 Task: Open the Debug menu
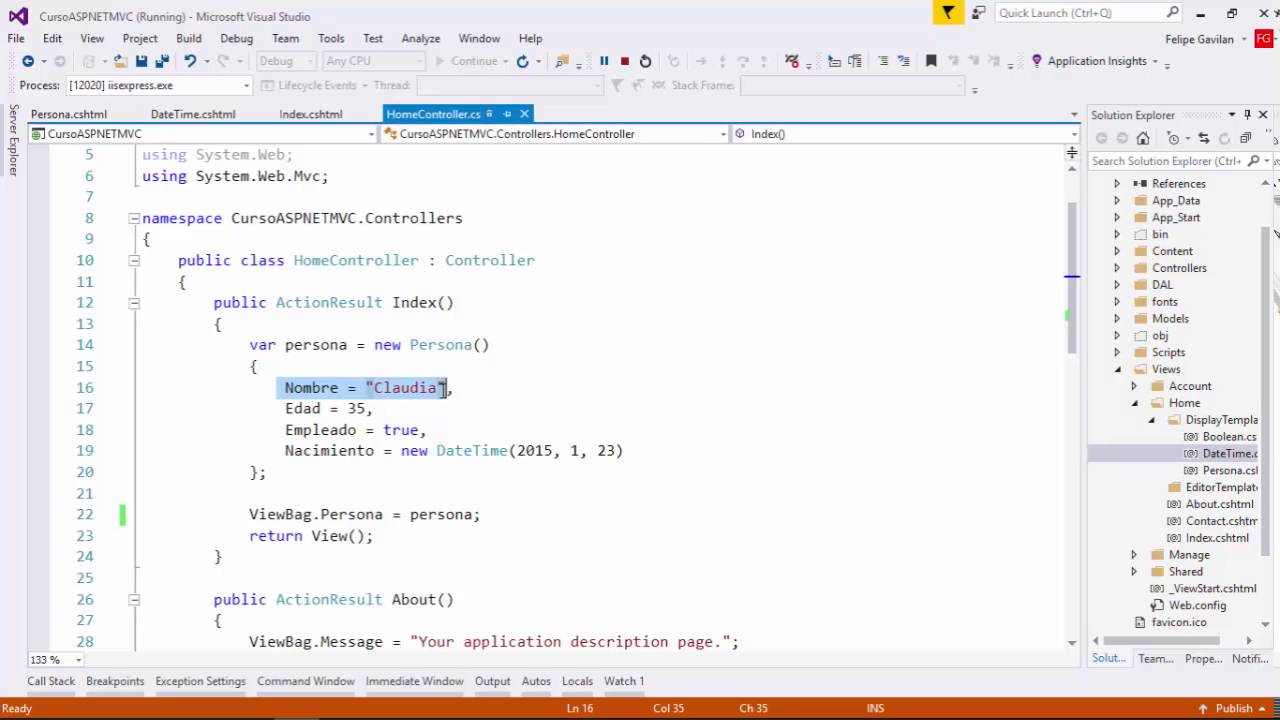pos(236,38)
